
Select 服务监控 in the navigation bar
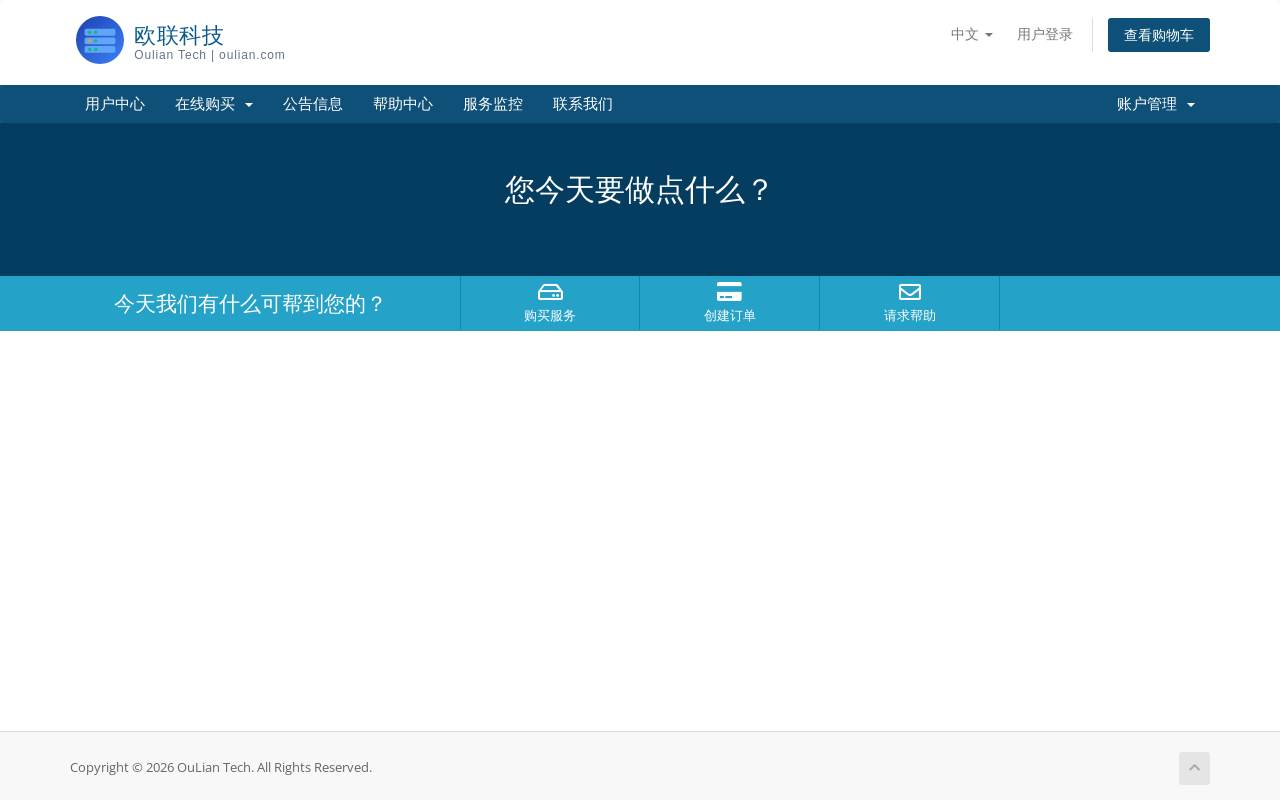click(493, 104)
